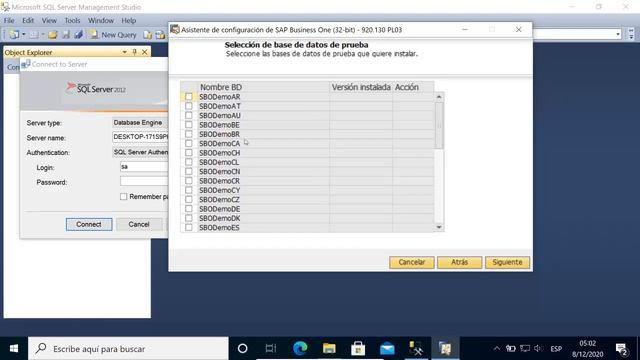Select the SBODemoDE row text
Screen dimensions: 640x360
[x=220, y=209]
